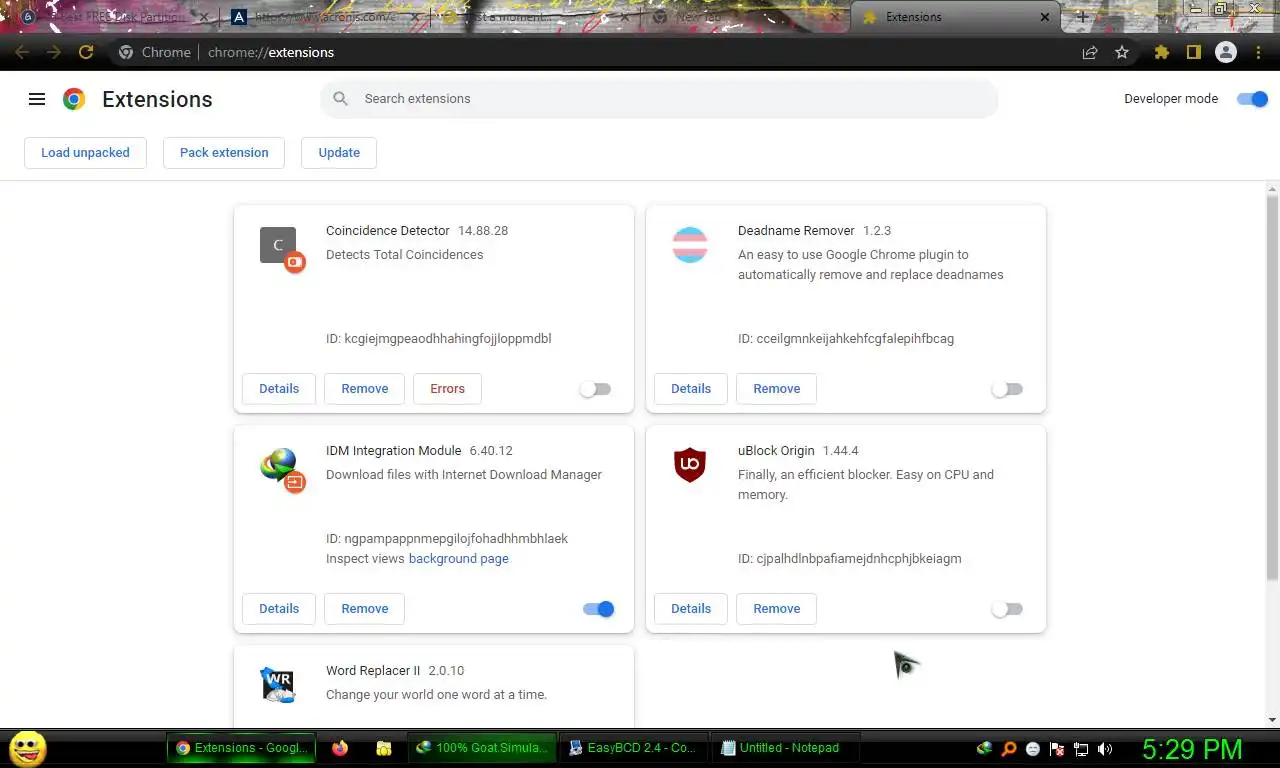This screenshot has height=768, width=1280.
Task: Switch to the Just a moment tab
Action: coord(535,17)
